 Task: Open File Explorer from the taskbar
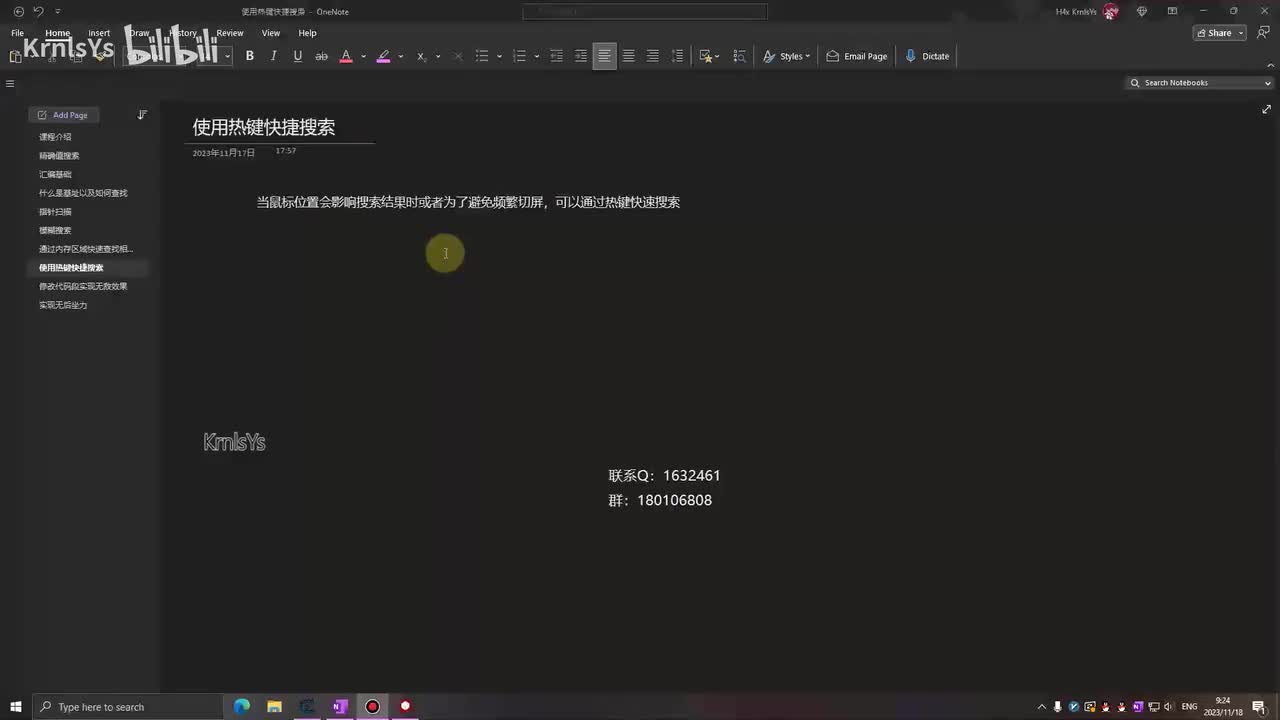pos(274,707)
